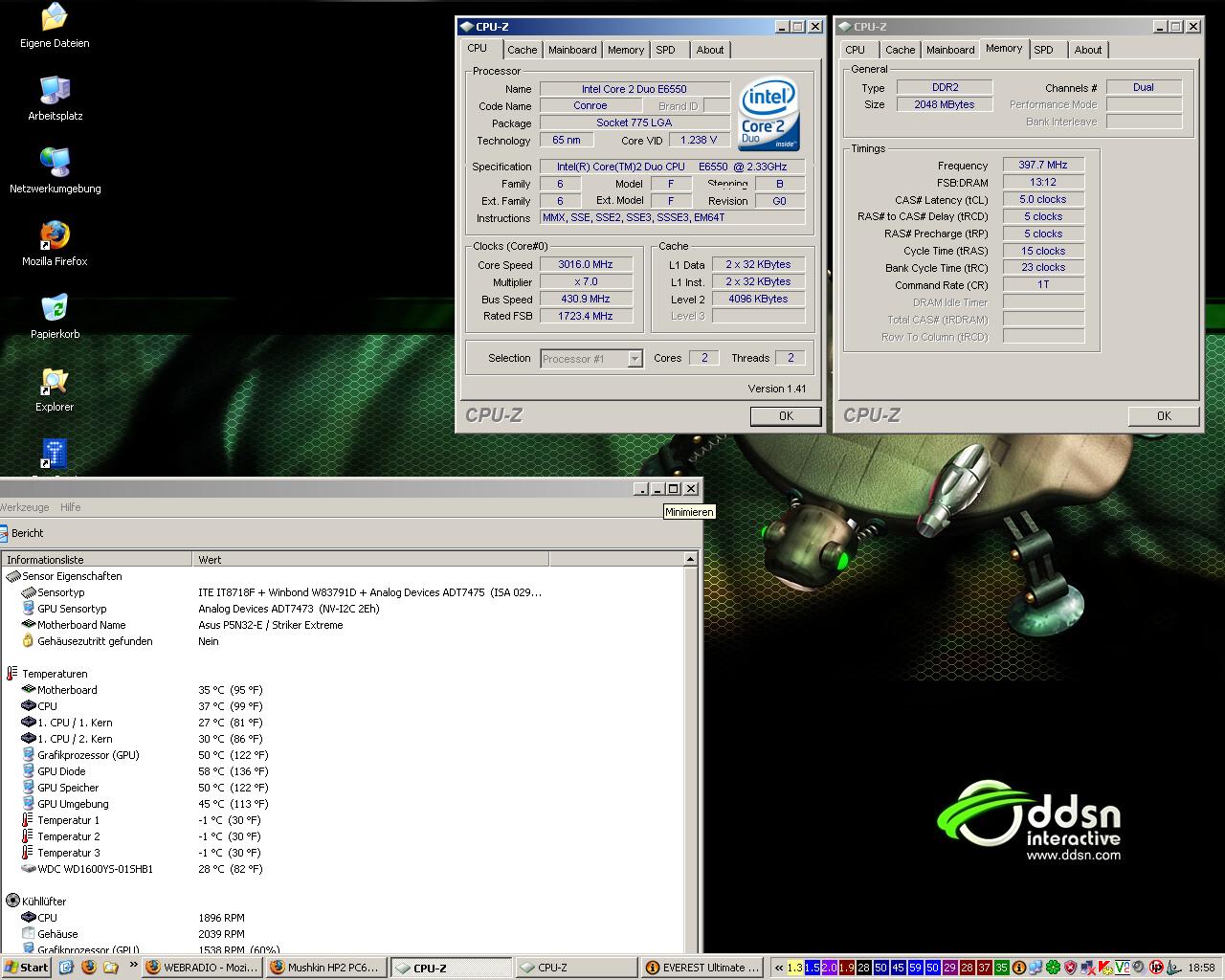
Task: Expand hidden tray icons with the arrow
Action: [779, 968]
